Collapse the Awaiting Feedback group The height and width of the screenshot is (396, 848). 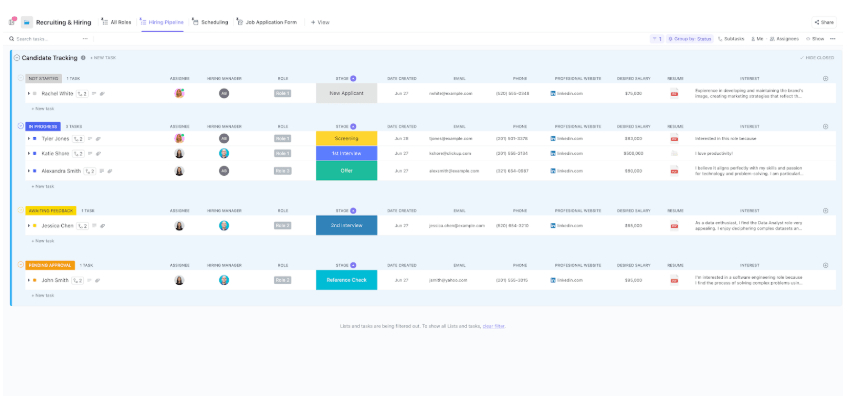21,210
